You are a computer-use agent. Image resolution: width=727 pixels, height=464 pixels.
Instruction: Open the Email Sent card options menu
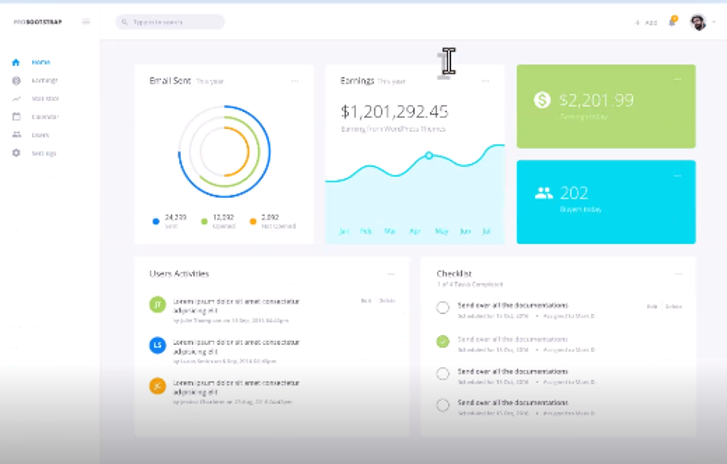click(x=295, y=81)
